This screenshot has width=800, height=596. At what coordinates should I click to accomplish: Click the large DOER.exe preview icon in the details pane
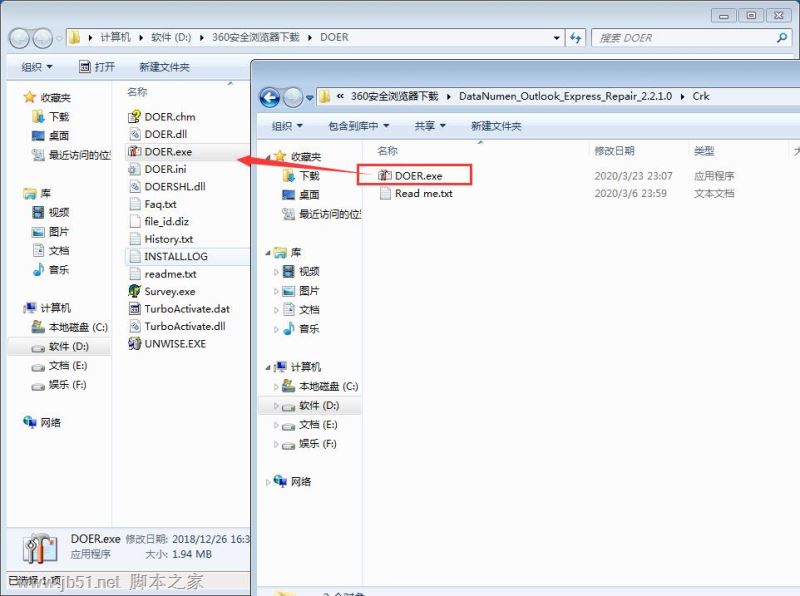click(40, 549)
